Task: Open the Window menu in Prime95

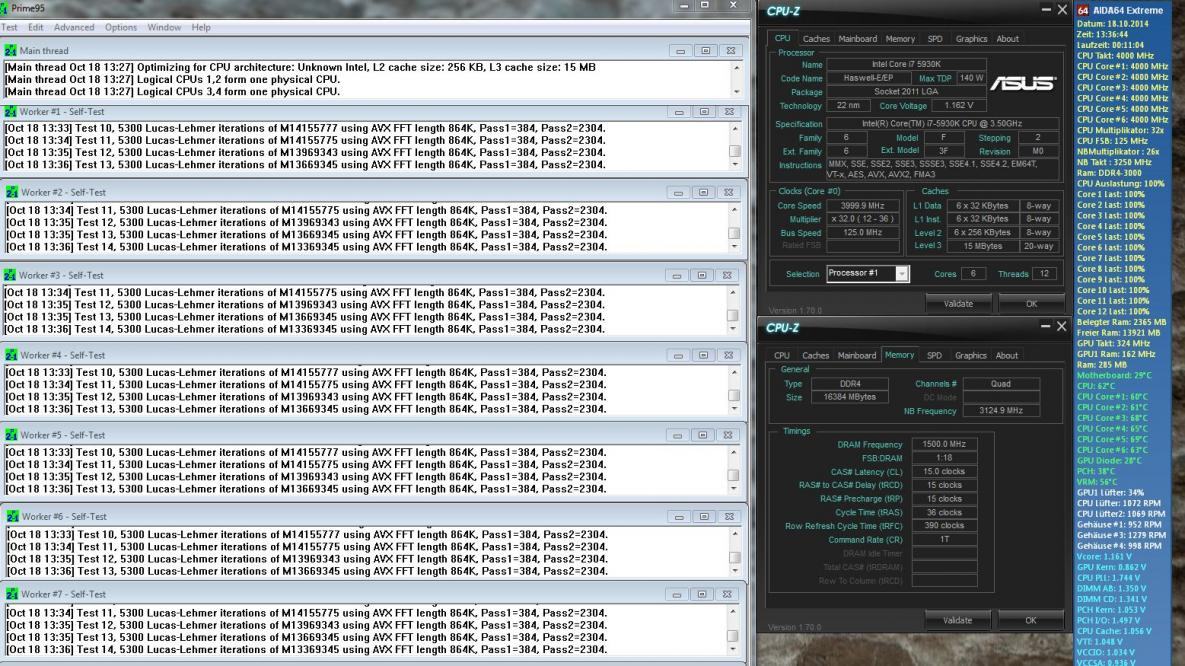Action: coord(164,27)
